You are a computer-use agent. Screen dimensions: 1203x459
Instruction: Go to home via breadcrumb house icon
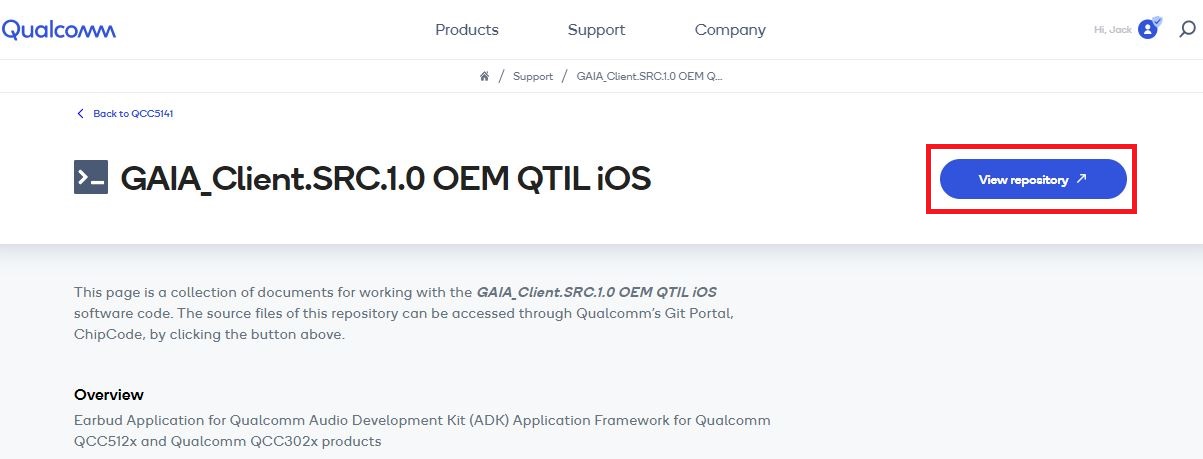[485, 76]
